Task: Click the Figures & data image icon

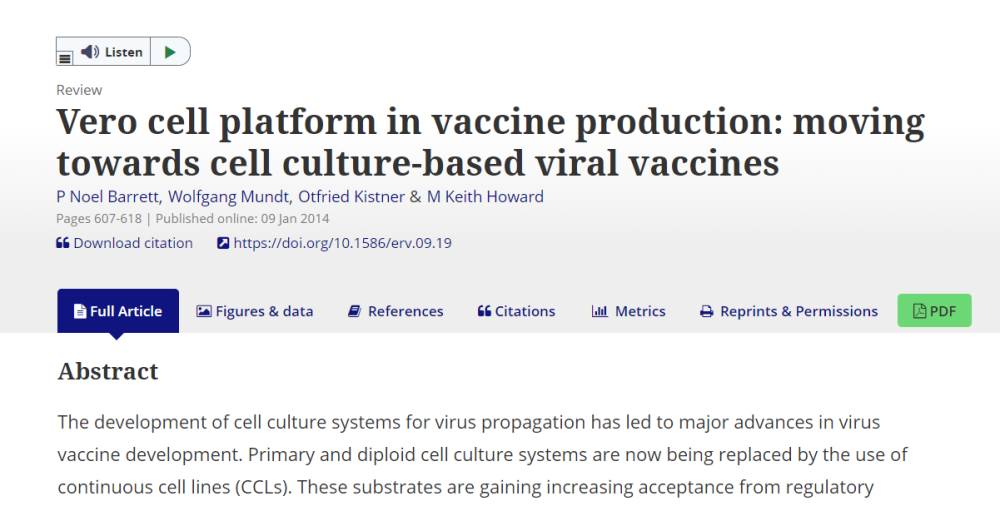Action: pyautogui.click(x=204, y=311)
